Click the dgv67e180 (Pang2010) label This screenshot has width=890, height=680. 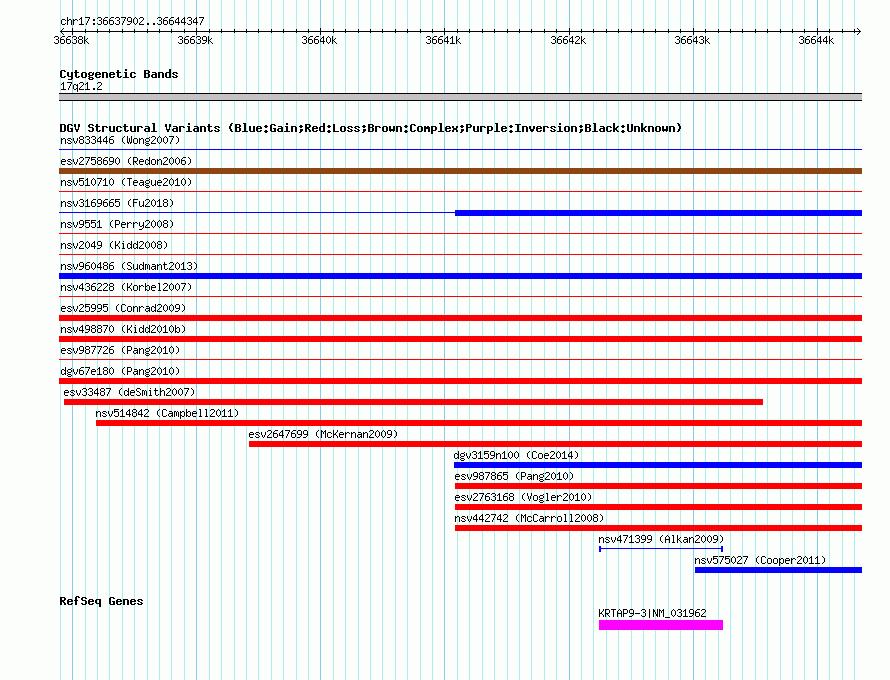point(120,371)
